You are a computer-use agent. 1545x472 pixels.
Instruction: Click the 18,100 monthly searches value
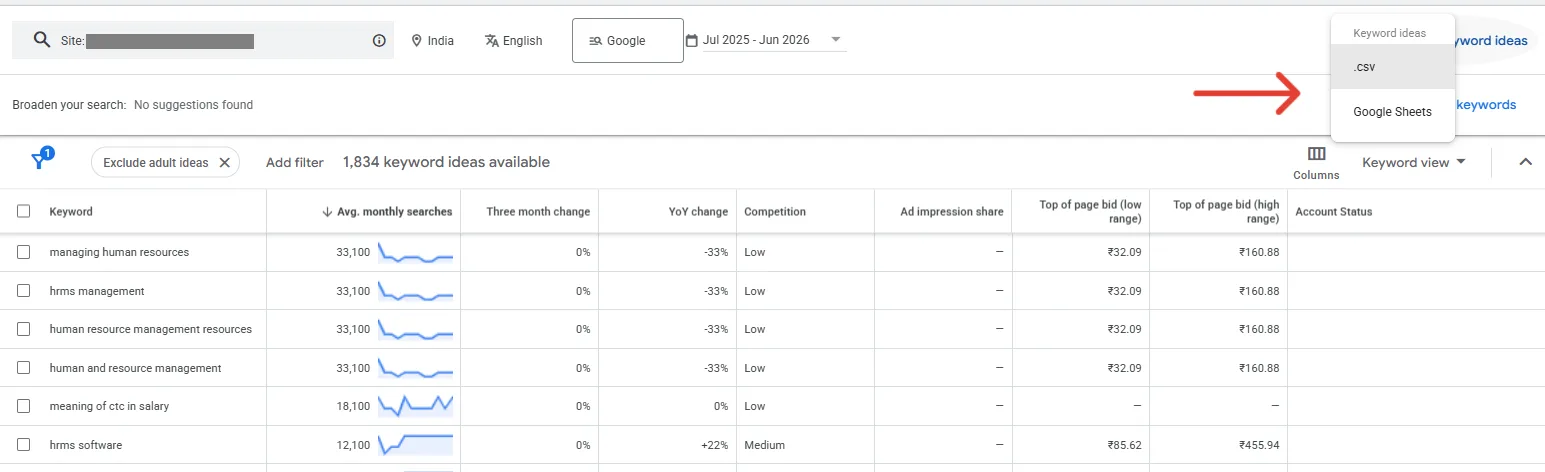354,406
